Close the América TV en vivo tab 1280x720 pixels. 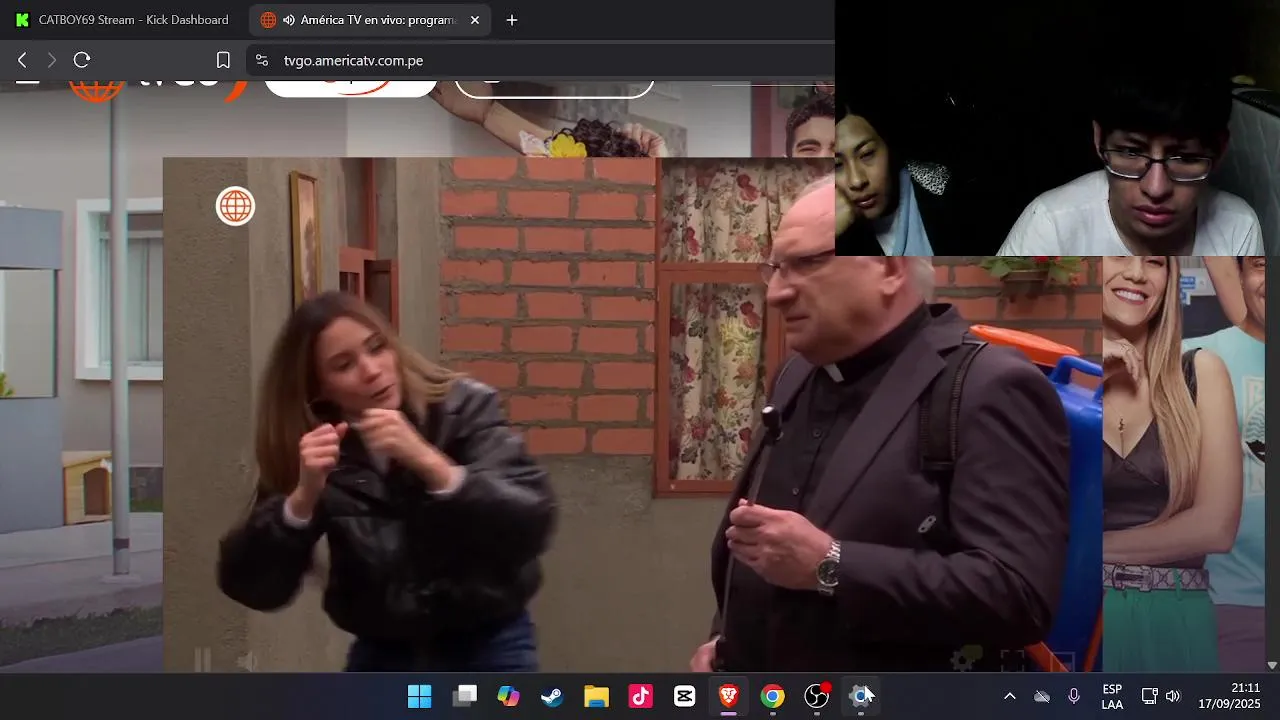point(475,20)
